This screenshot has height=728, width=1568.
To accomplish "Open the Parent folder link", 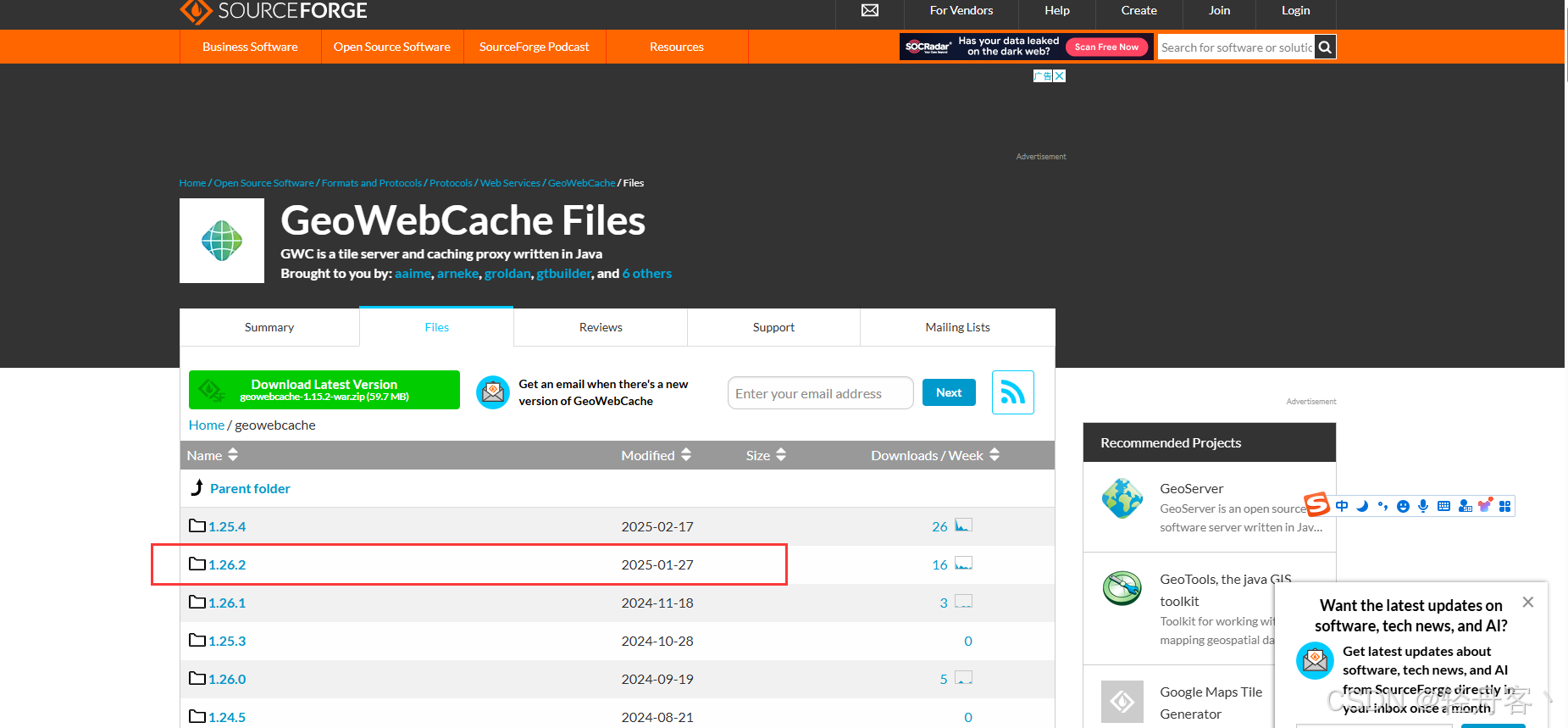I will pos(250,488).
